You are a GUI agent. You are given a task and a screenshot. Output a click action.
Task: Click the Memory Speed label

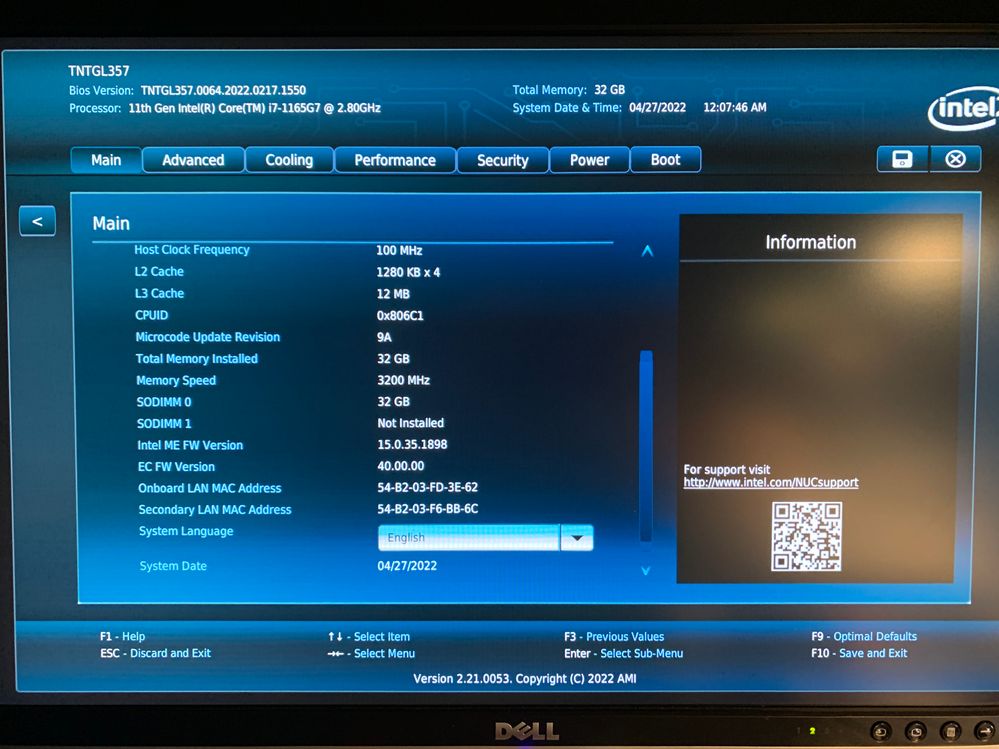pos(176,380)
